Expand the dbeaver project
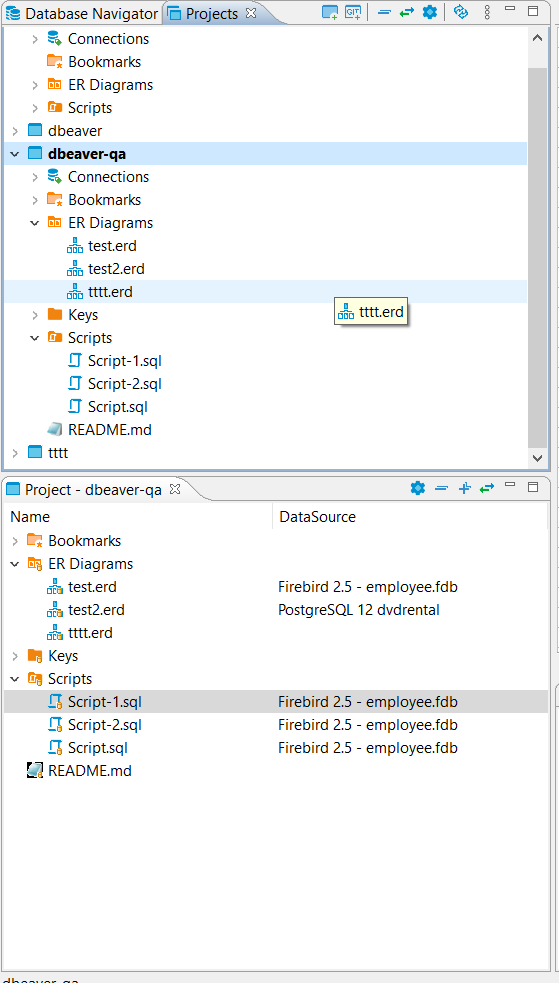559x983 pixels. [15, 131]
